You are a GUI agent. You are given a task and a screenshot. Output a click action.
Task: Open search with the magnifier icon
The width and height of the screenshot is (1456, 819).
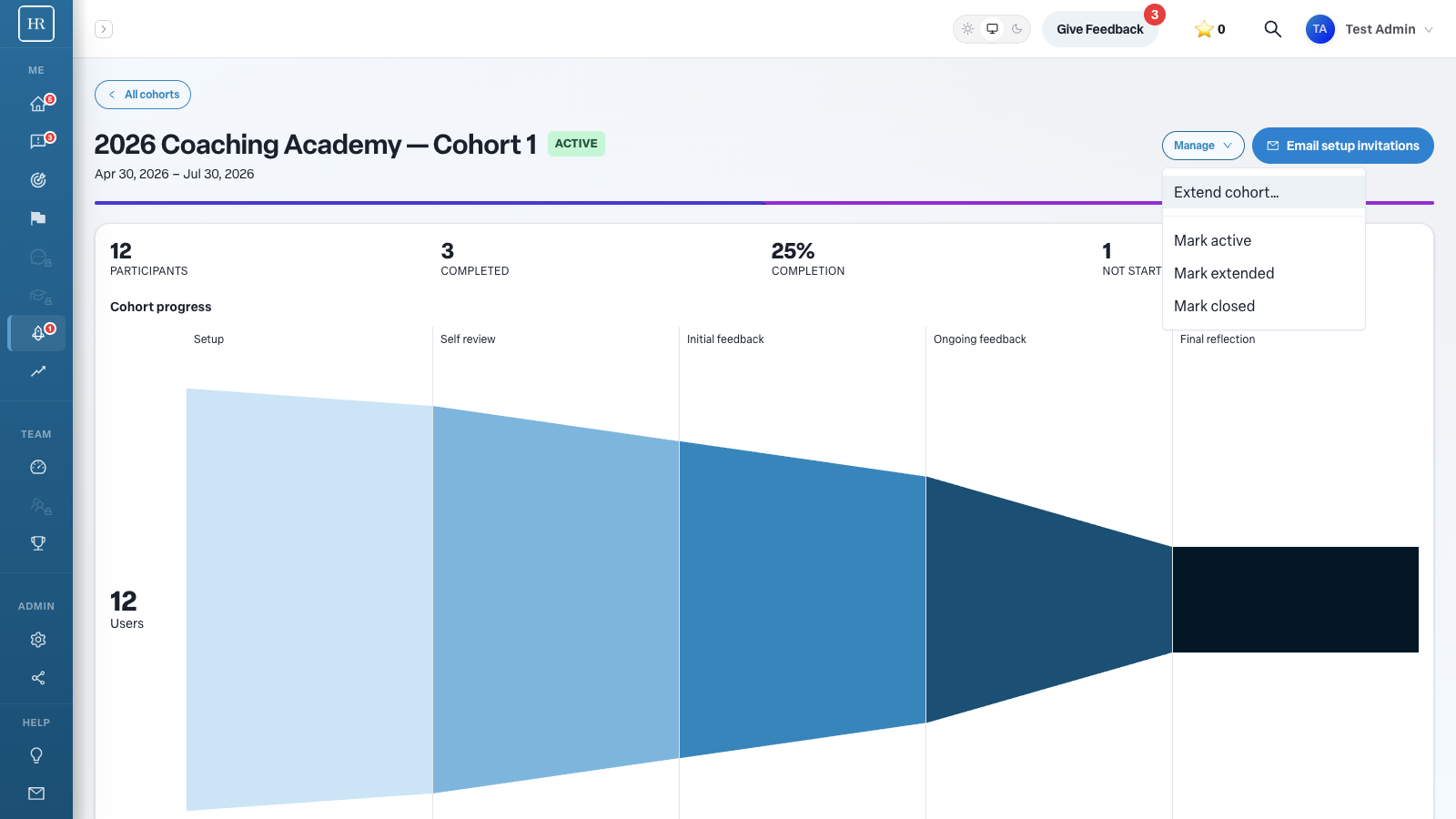(1273, 29)
